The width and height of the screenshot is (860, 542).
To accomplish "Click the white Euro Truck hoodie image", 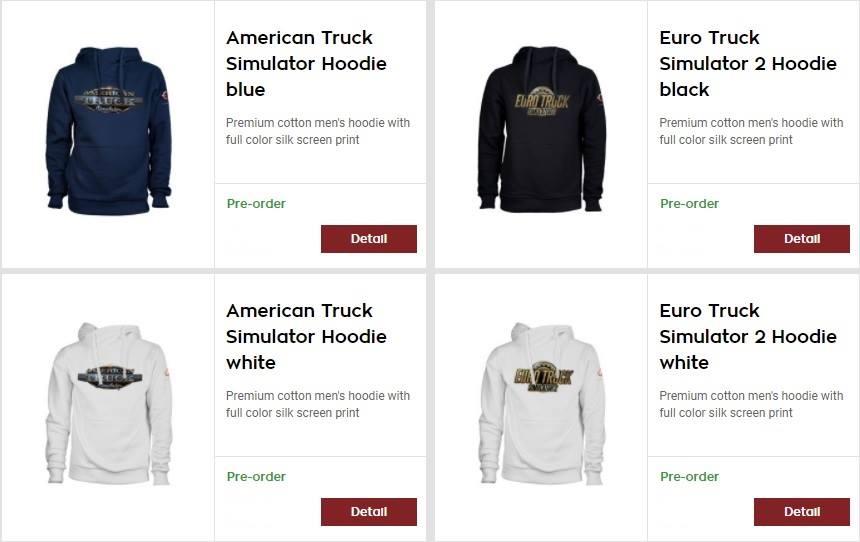I will pos(542,403).
